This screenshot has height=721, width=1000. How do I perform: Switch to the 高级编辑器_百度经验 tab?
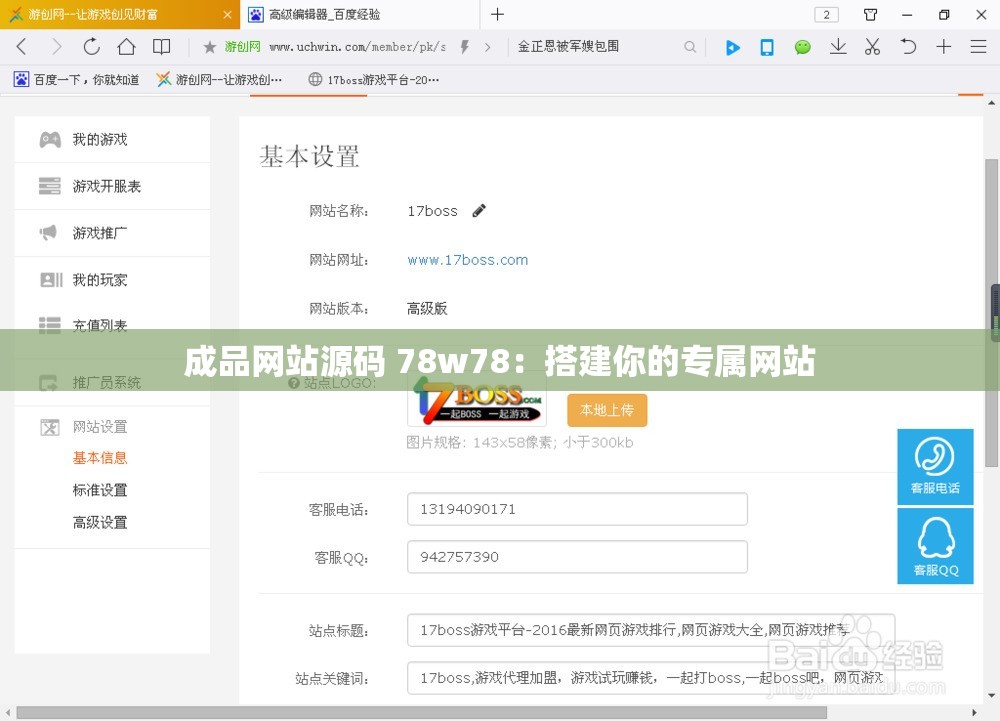(x=360, y=15)
